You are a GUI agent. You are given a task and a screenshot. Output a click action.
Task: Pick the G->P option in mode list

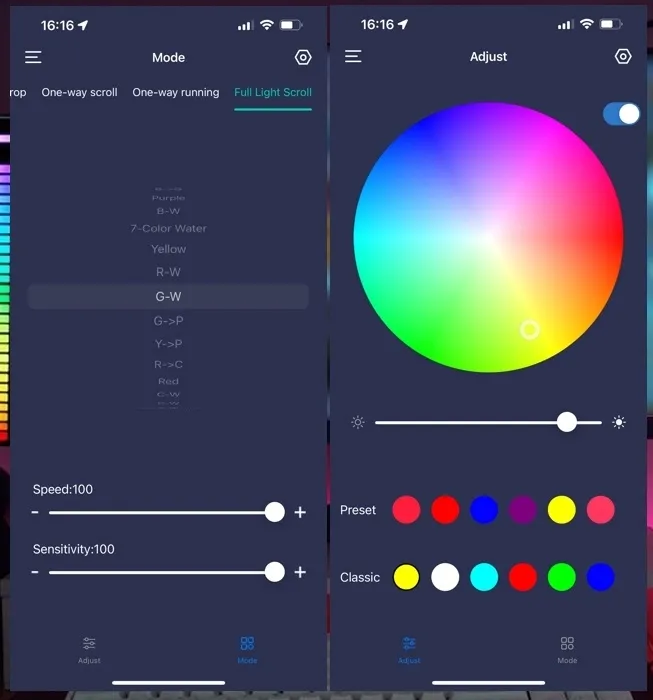pos(168,321)
